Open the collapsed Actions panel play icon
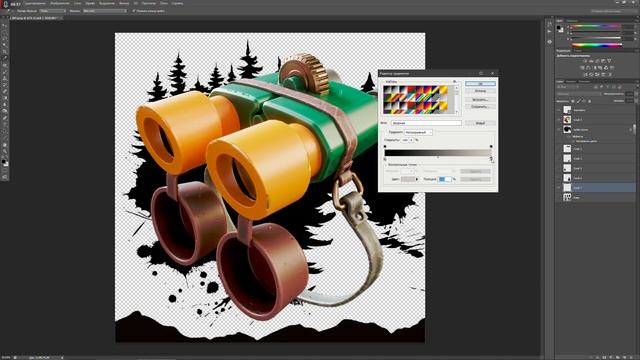This screenshot has height=360, width=640. pyautogui.click(x=549, y=31)
